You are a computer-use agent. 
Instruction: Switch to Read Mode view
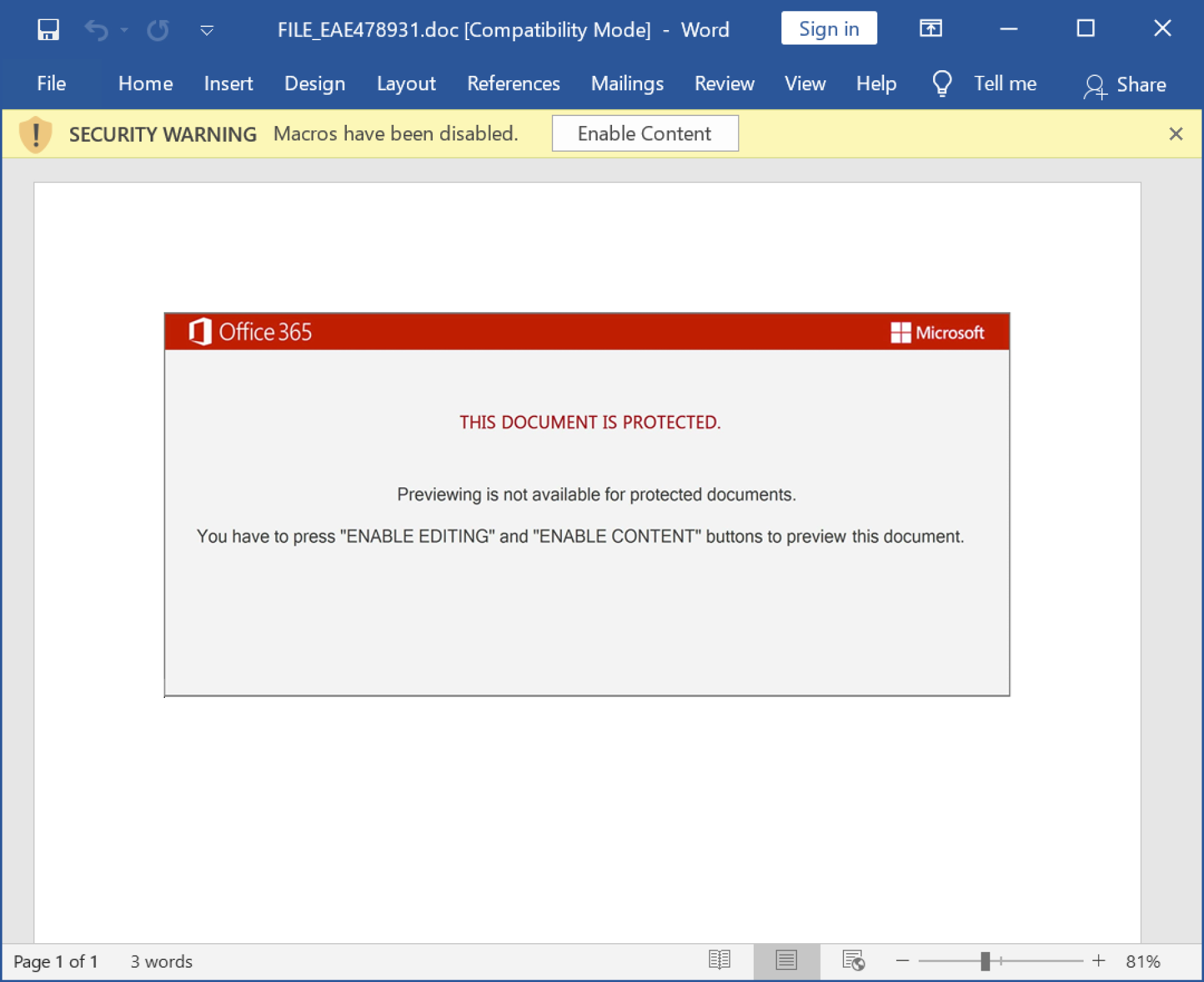[x=719, y=960]
